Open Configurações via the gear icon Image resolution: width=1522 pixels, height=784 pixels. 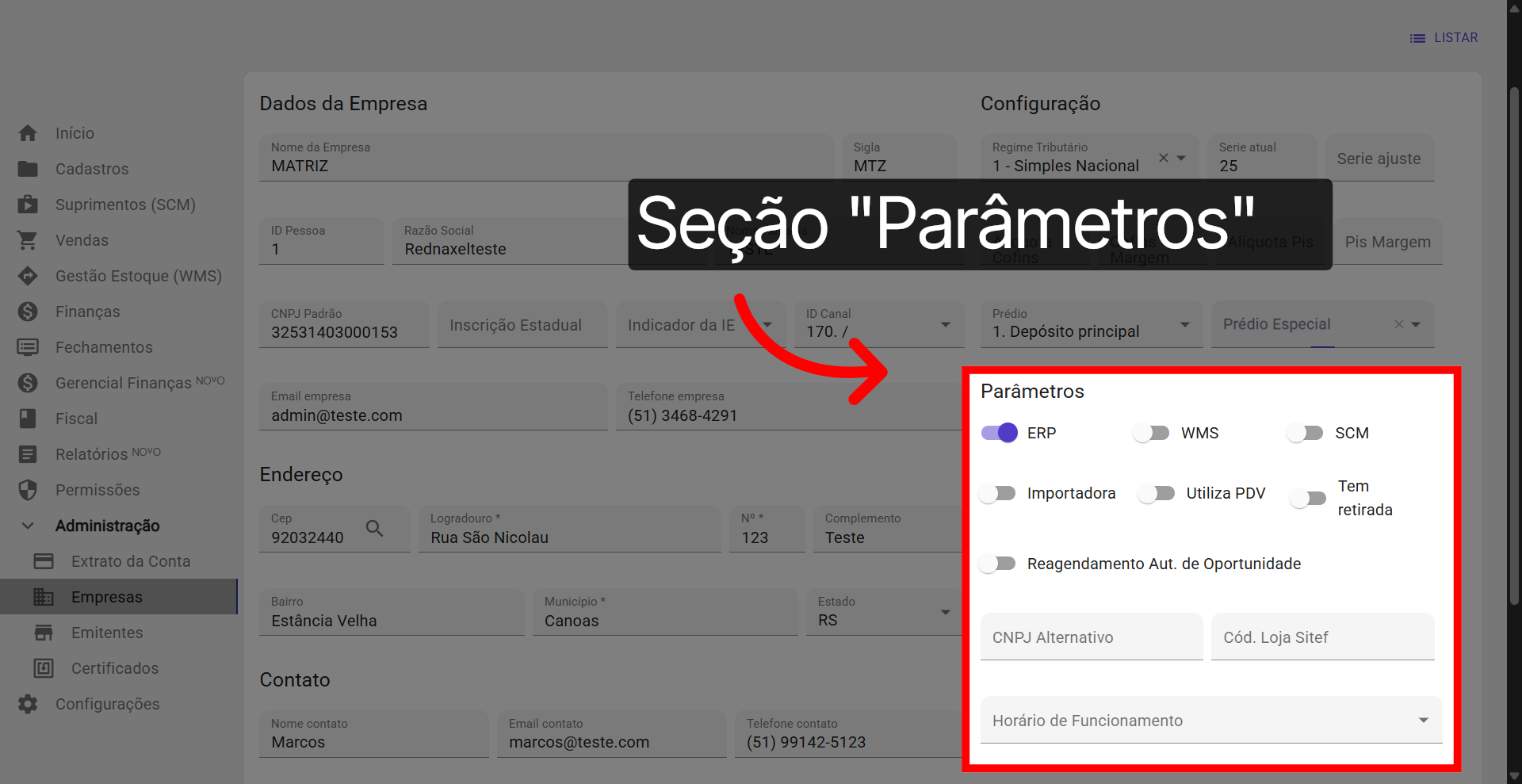pyautogui.click(x=28, y=703)
